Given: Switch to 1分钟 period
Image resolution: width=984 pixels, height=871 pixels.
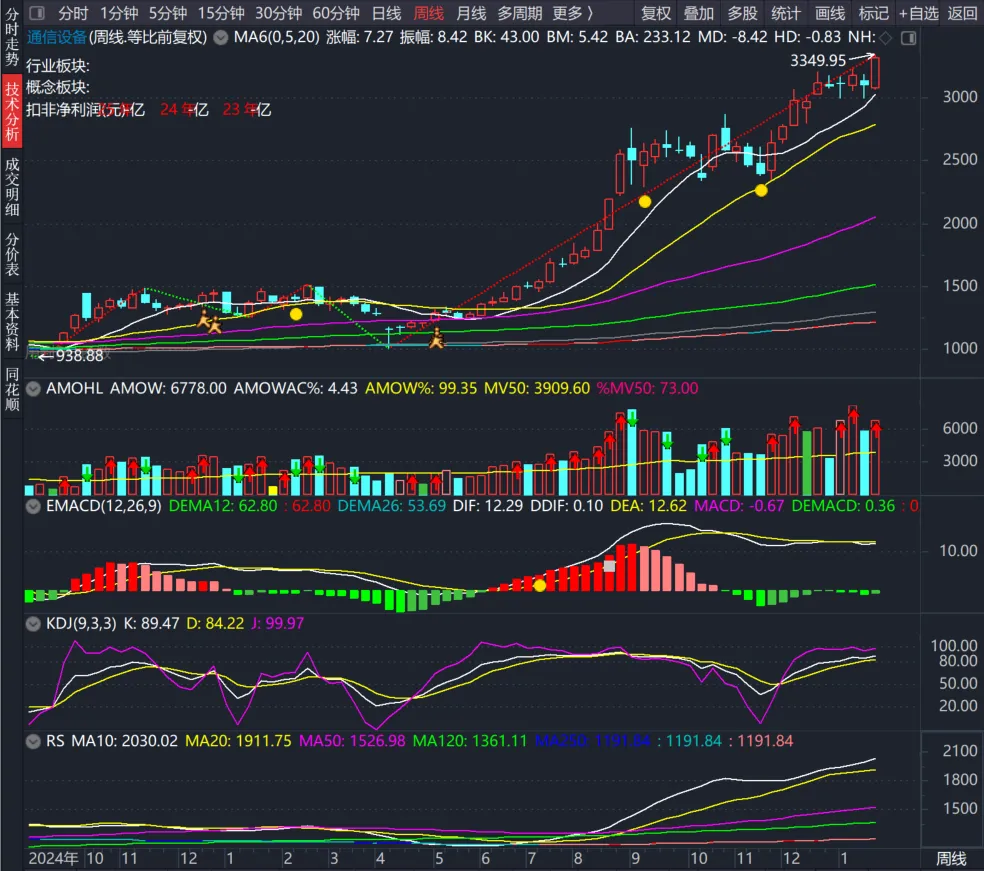Looking at the screenshot, I should click(x=119, y=13).
